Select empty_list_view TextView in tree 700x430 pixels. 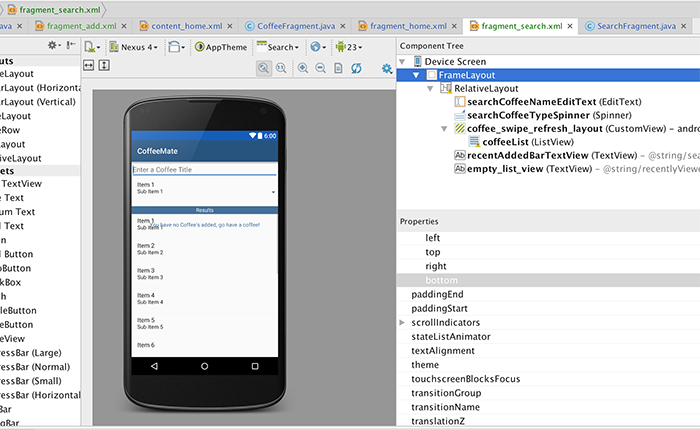529,169
